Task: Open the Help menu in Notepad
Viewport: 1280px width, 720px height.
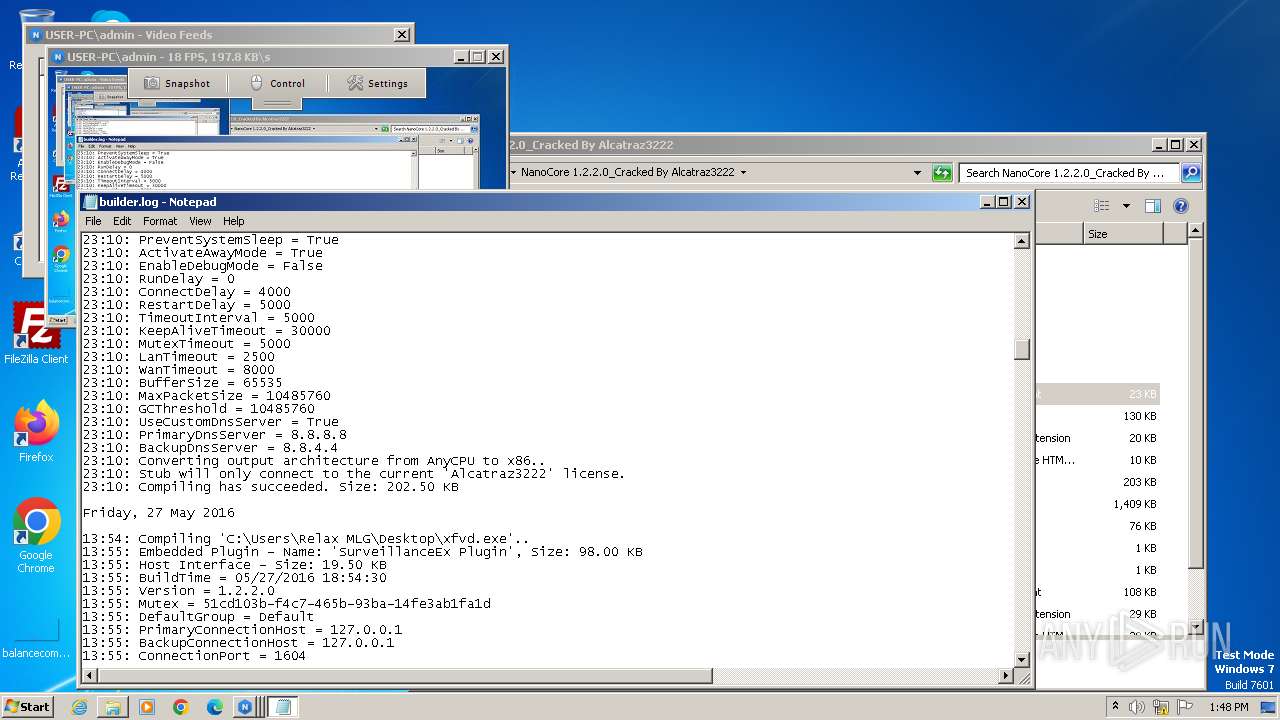Action: tap(233, 221)
